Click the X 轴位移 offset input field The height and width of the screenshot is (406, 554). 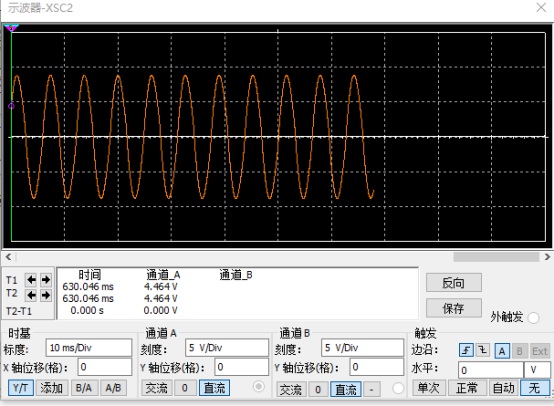[105, 367]
